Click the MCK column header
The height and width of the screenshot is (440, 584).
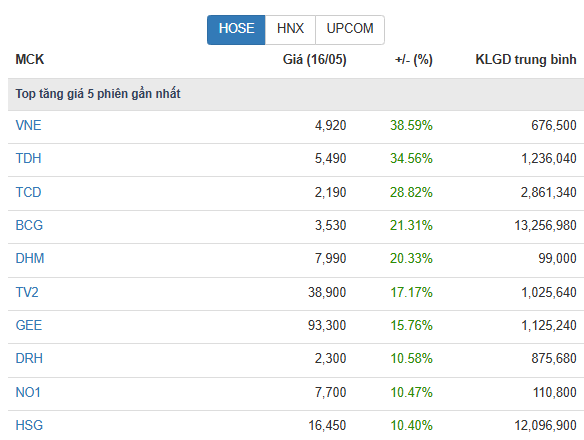30,60
